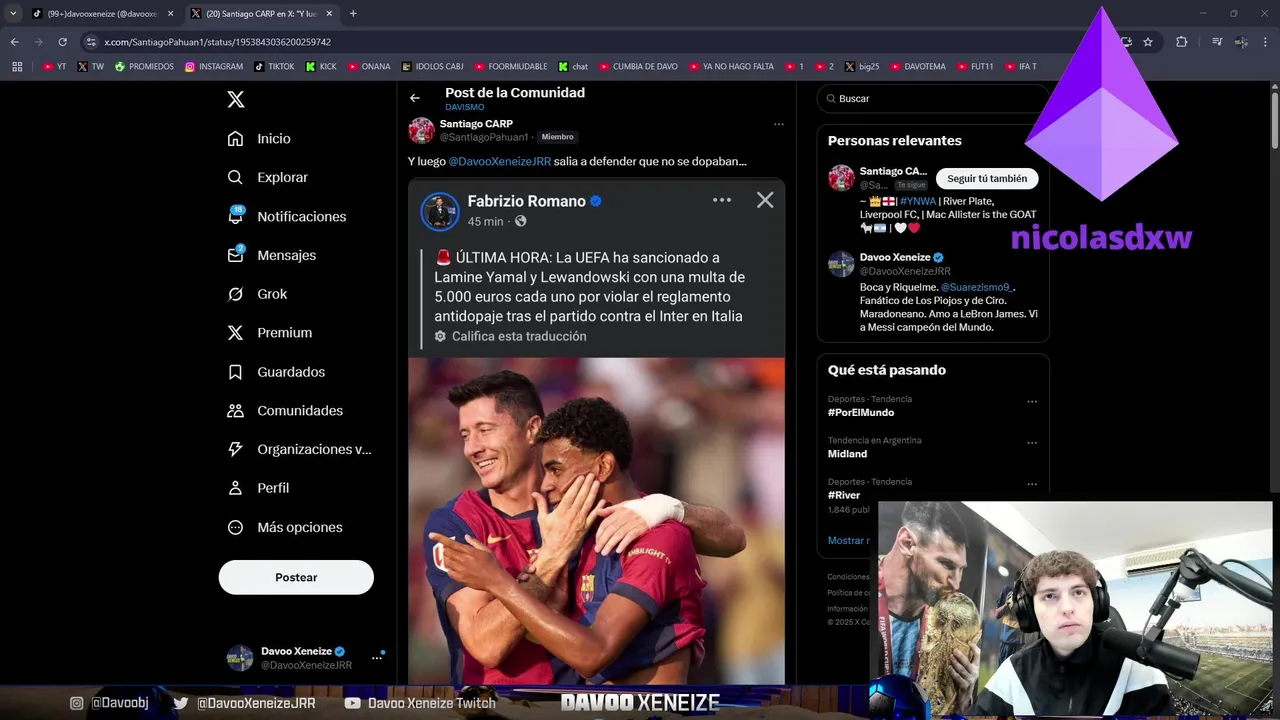Open the TW bookmark
Image resolution: width=1280 pixels, height=720 pixels.
[90, 67]
